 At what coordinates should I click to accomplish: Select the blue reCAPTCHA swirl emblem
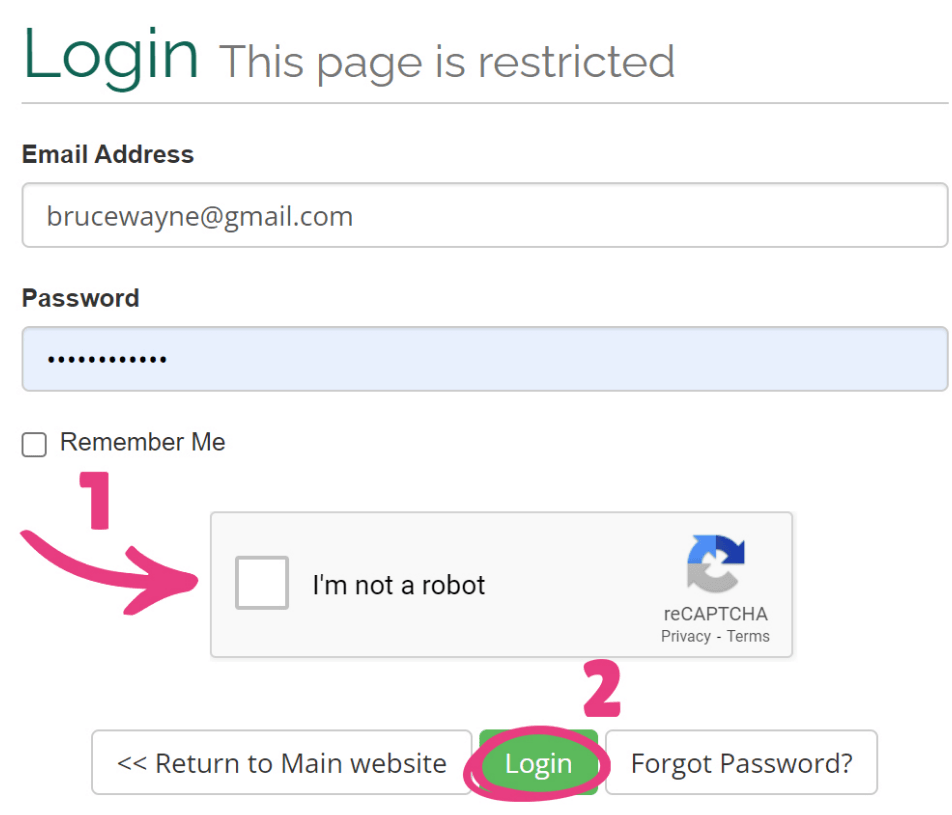click(715, 563)
